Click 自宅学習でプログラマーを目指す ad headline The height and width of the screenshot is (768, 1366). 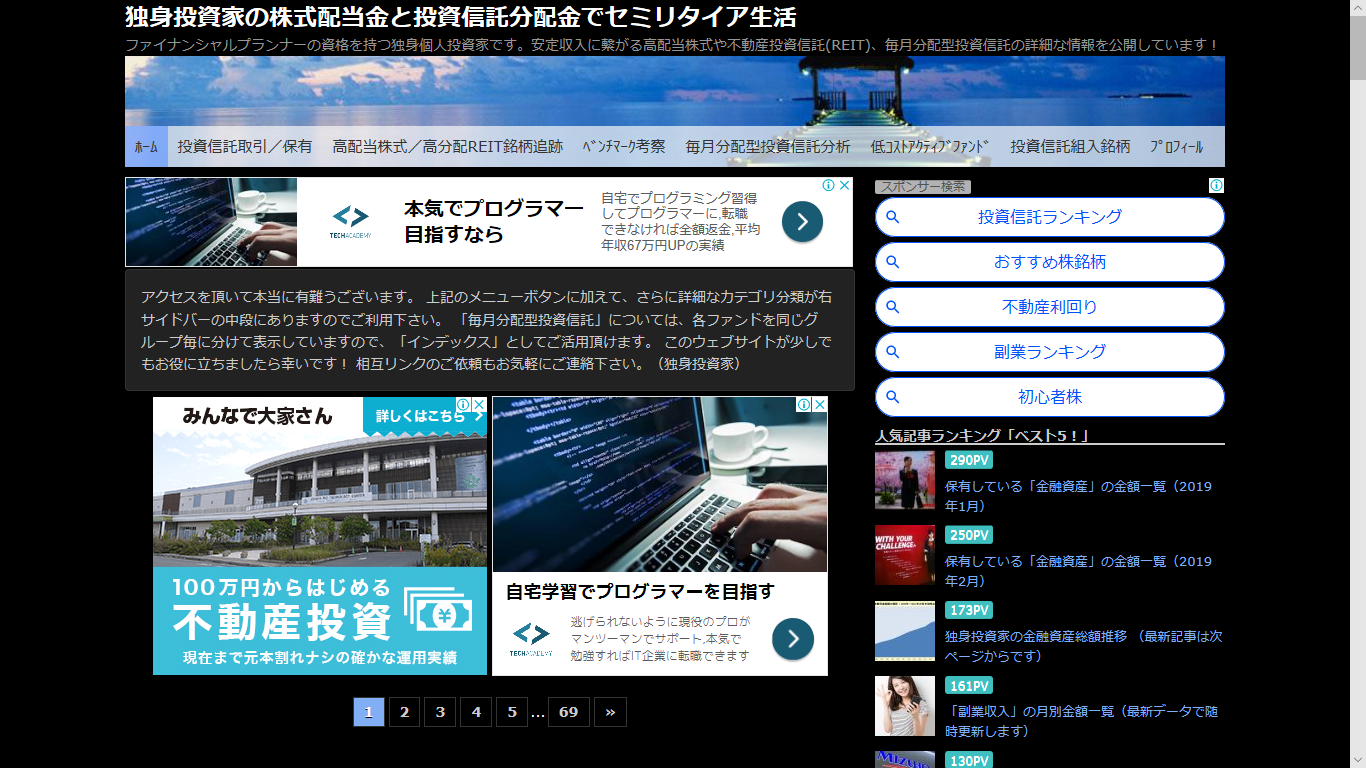[640, 591]
